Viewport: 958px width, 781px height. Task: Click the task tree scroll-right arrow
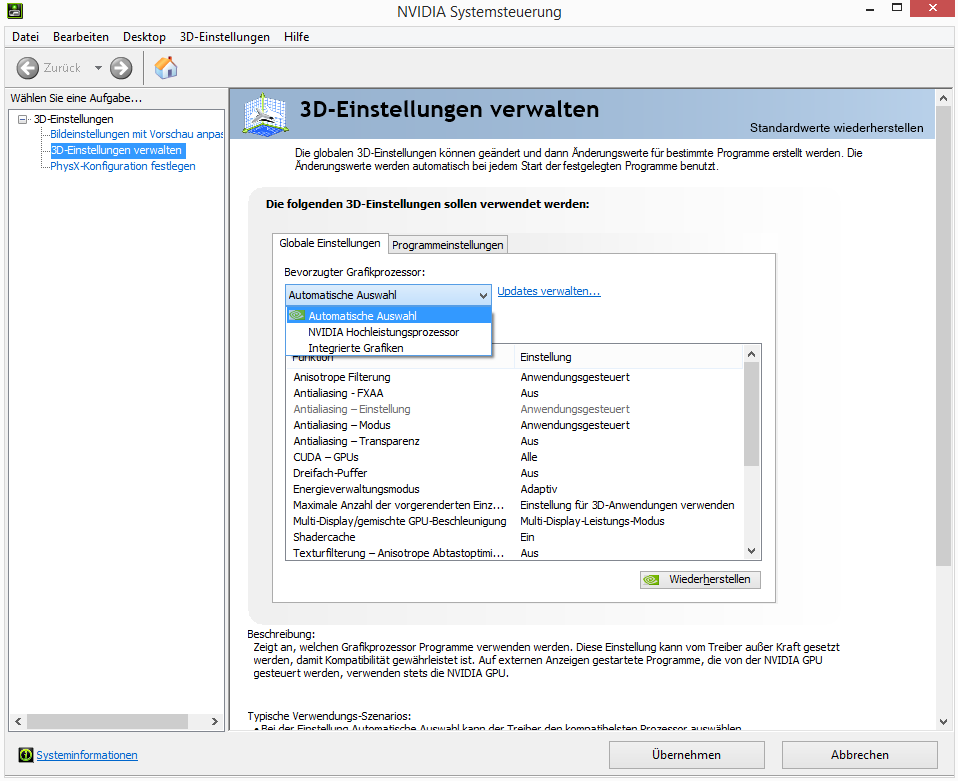click(x=214, y=721)
